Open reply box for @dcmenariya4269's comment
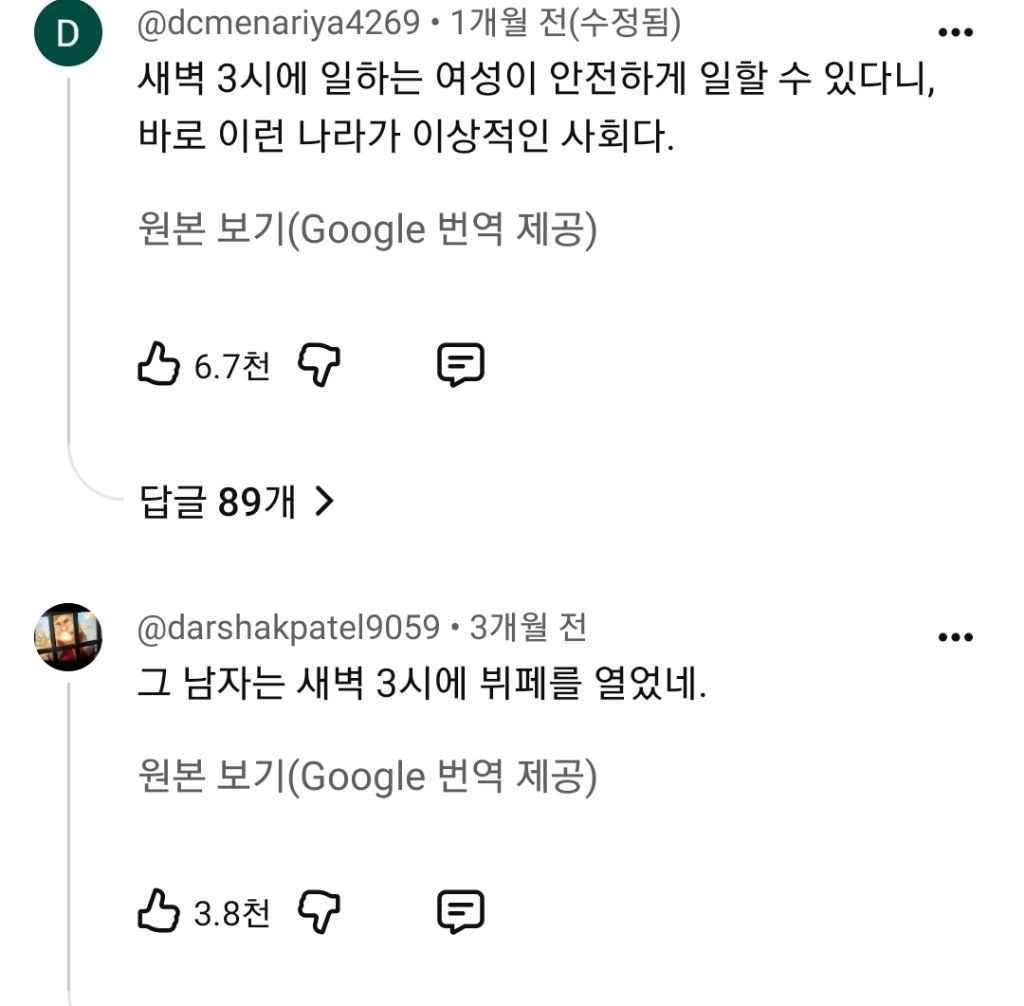1024x1006 pixels. 460,364
